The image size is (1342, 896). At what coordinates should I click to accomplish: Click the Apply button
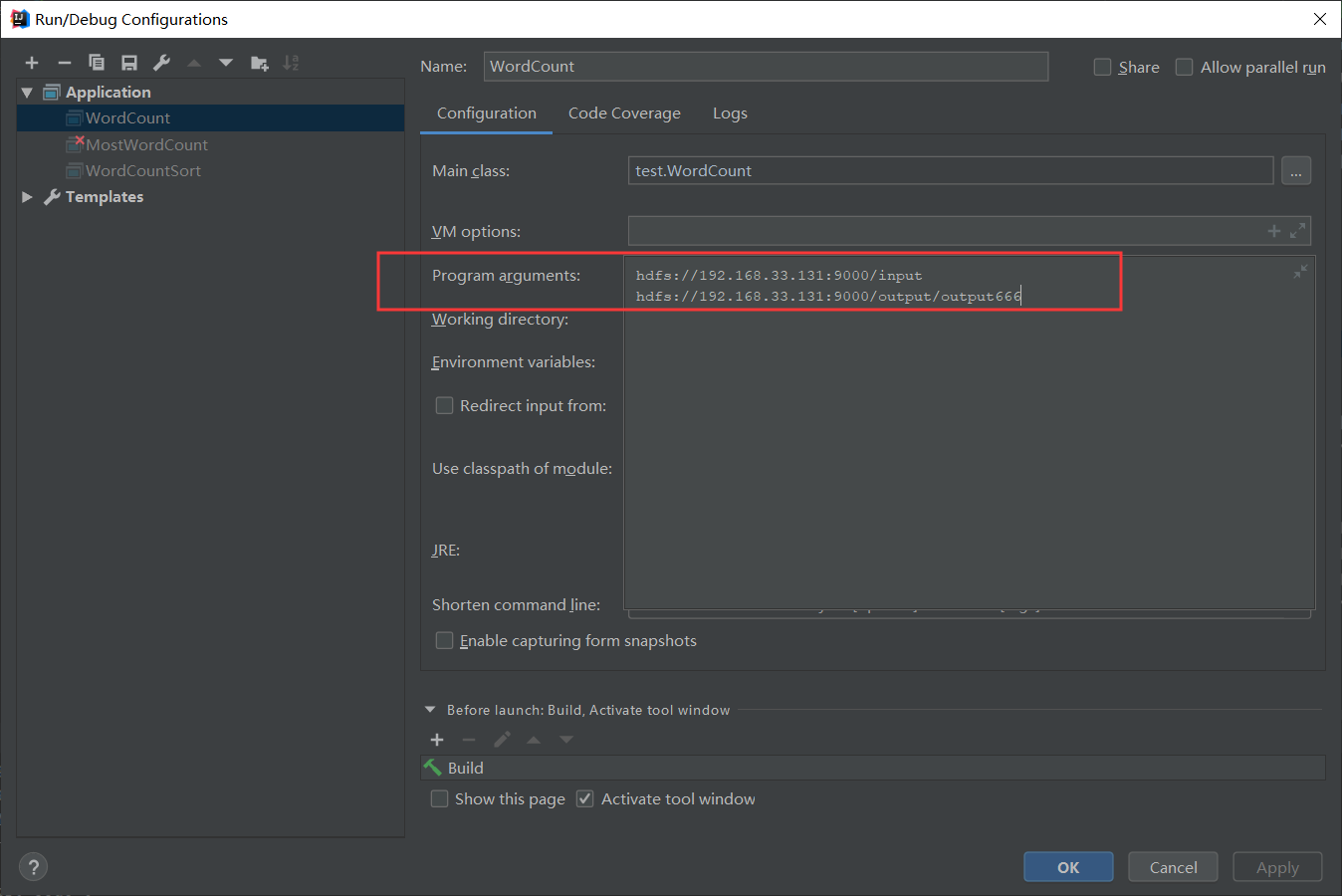click(1277, 867)
